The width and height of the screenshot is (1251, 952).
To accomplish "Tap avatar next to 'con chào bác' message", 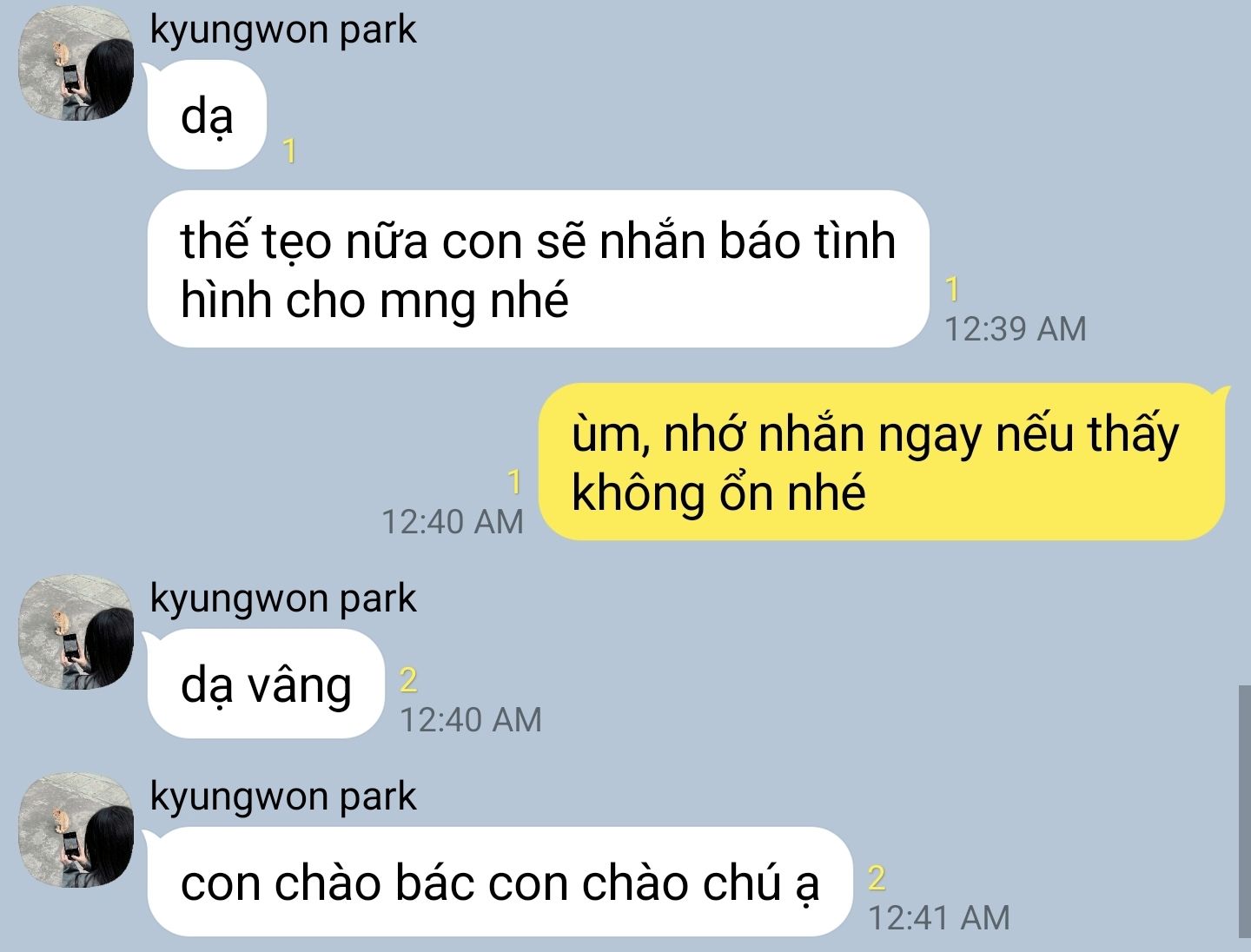I will 77,830.
